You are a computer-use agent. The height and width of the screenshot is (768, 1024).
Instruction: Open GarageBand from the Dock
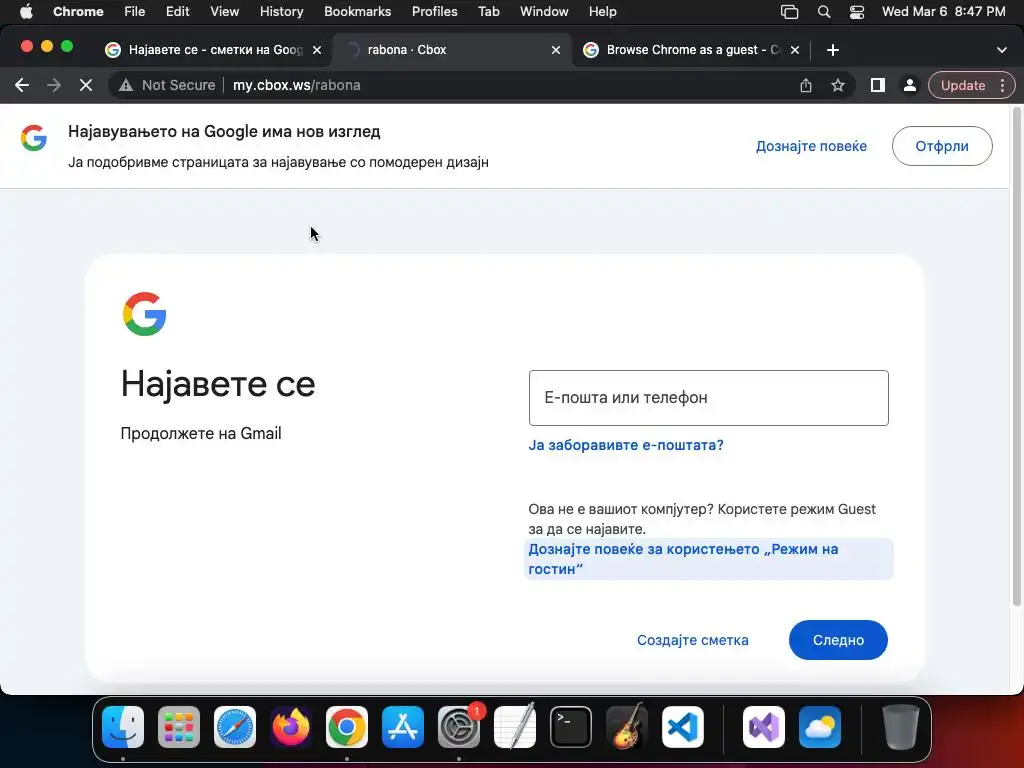click(627, 727)
